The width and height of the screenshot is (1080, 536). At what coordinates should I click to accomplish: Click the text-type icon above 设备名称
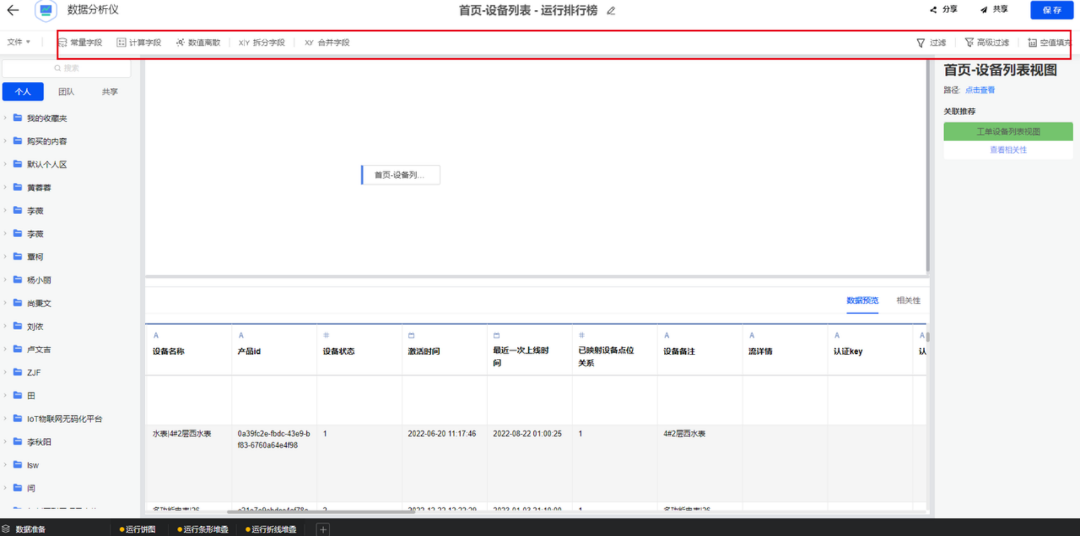[156, 336]
